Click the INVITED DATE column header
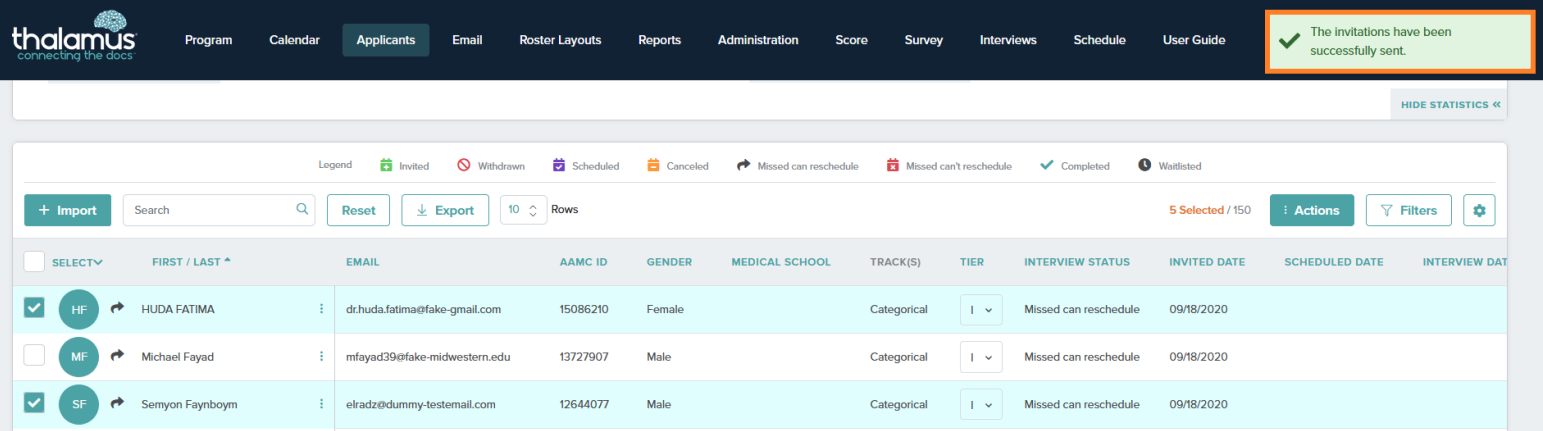 click(x=1207, y=262)
